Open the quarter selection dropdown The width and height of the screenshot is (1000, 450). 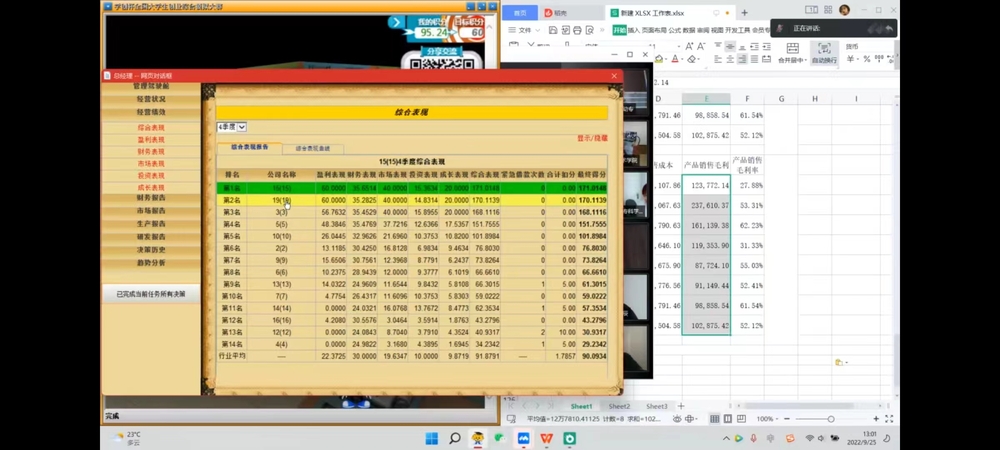(x=241, y=127)
